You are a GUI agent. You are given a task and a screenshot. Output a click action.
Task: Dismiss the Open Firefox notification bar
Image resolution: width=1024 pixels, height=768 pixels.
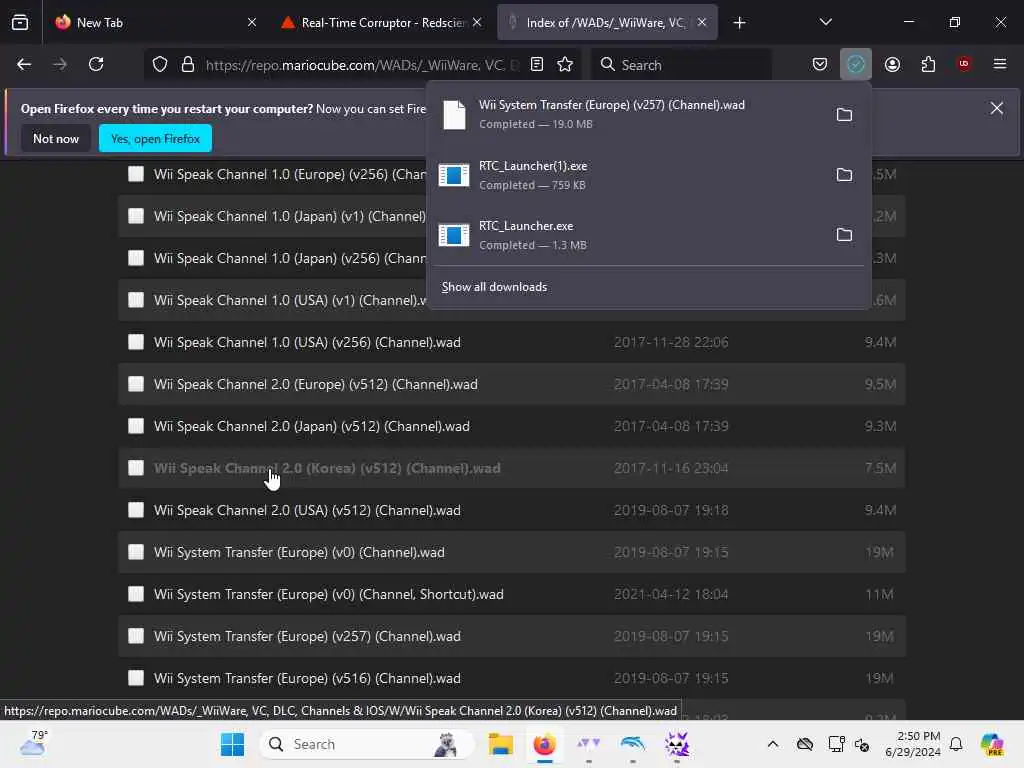pos(997,108)
